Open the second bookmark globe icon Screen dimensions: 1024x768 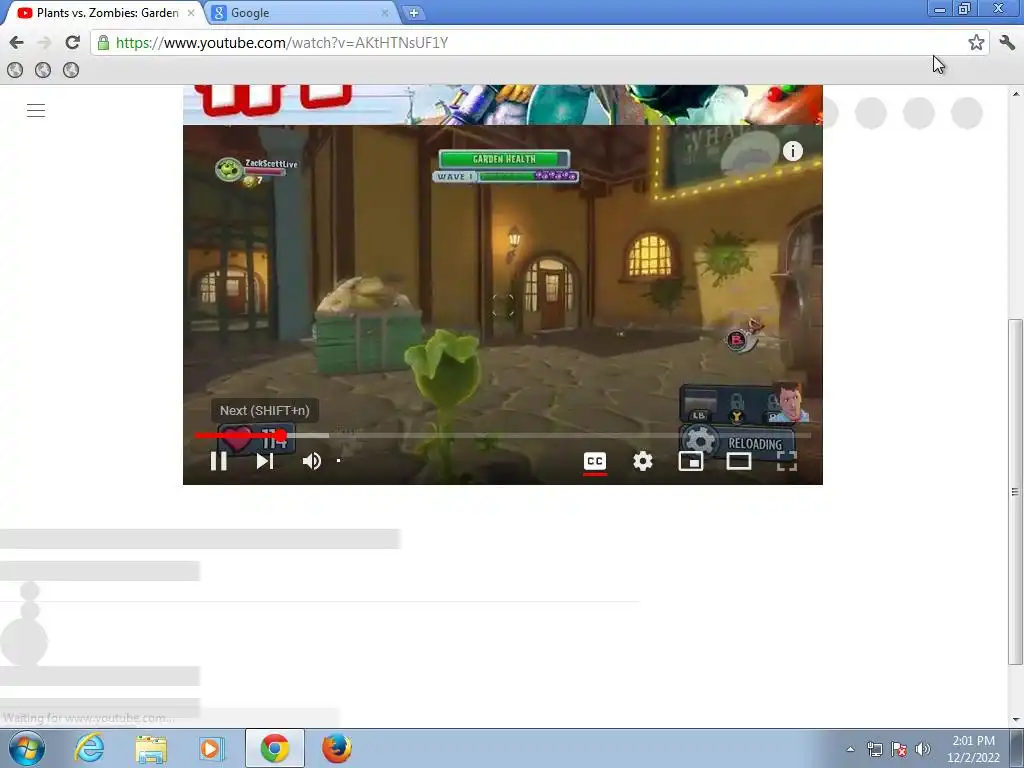pyautogui.click(x=43, y=70)
